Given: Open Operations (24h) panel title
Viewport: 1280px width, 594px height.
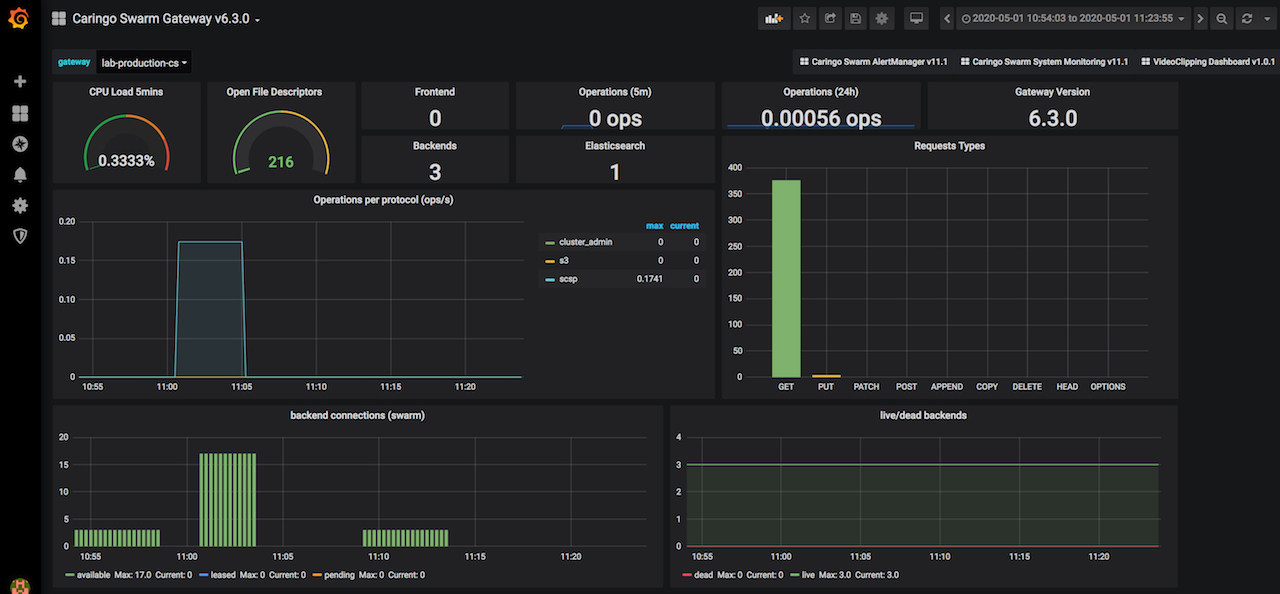Looking at the screenshot, I should click(821, 92).
